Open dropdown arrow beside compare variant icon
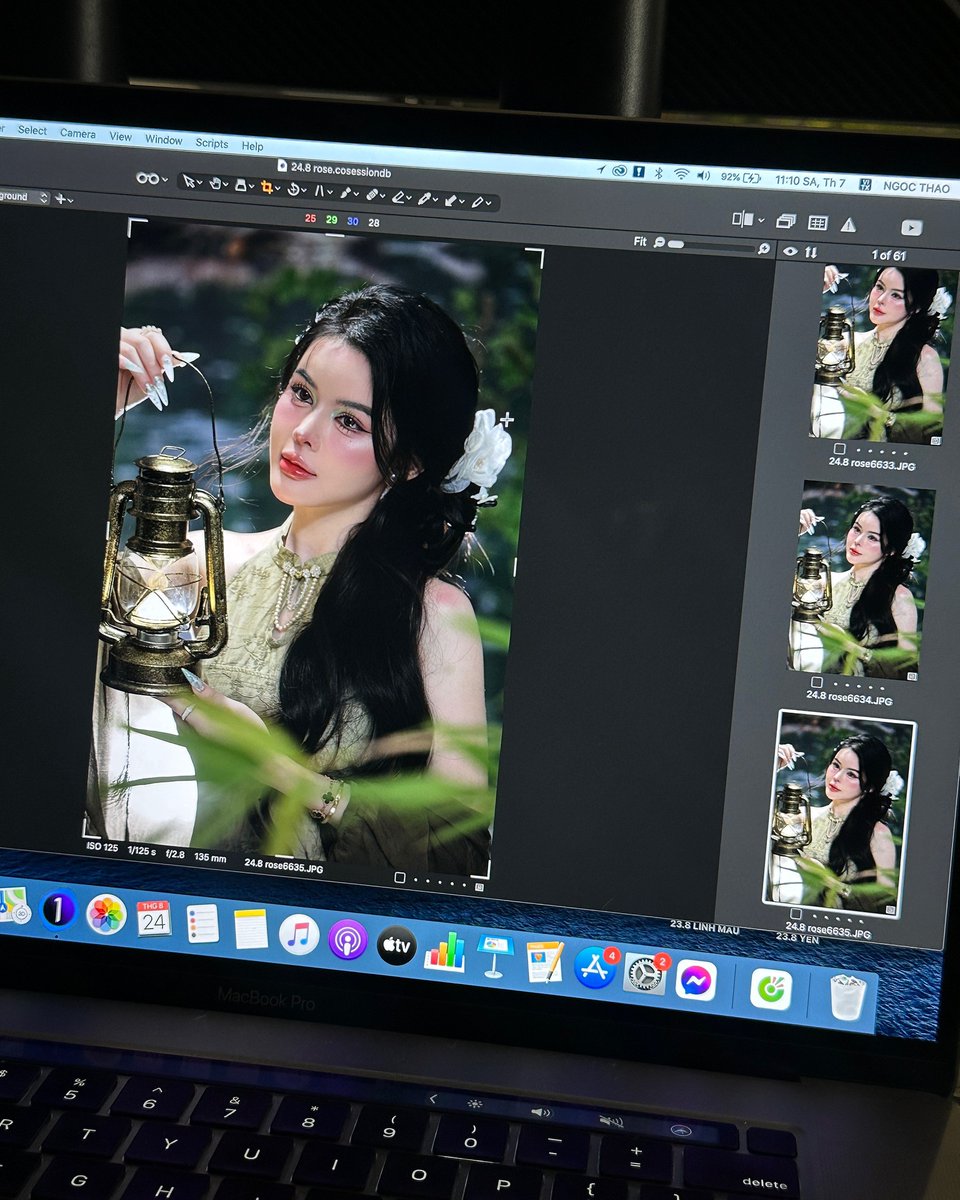 pyautogui.click(x=761, y=220)
